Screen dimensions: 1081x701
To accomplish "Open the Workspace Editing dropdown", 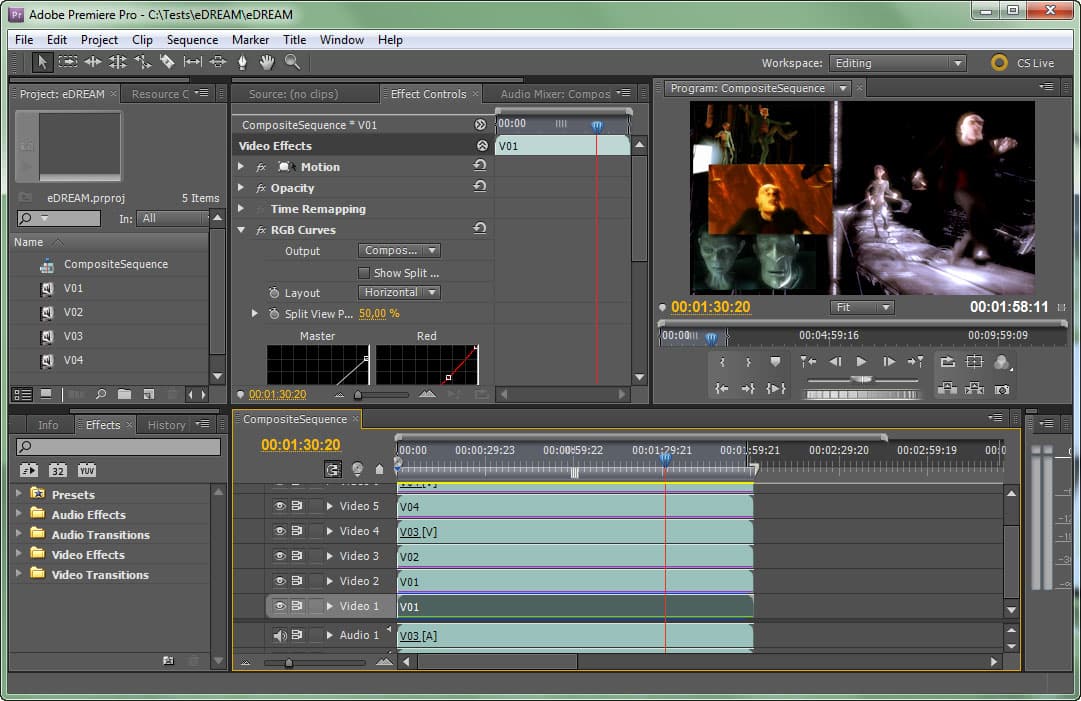I will pyautogui.click(x=898, y=63).
